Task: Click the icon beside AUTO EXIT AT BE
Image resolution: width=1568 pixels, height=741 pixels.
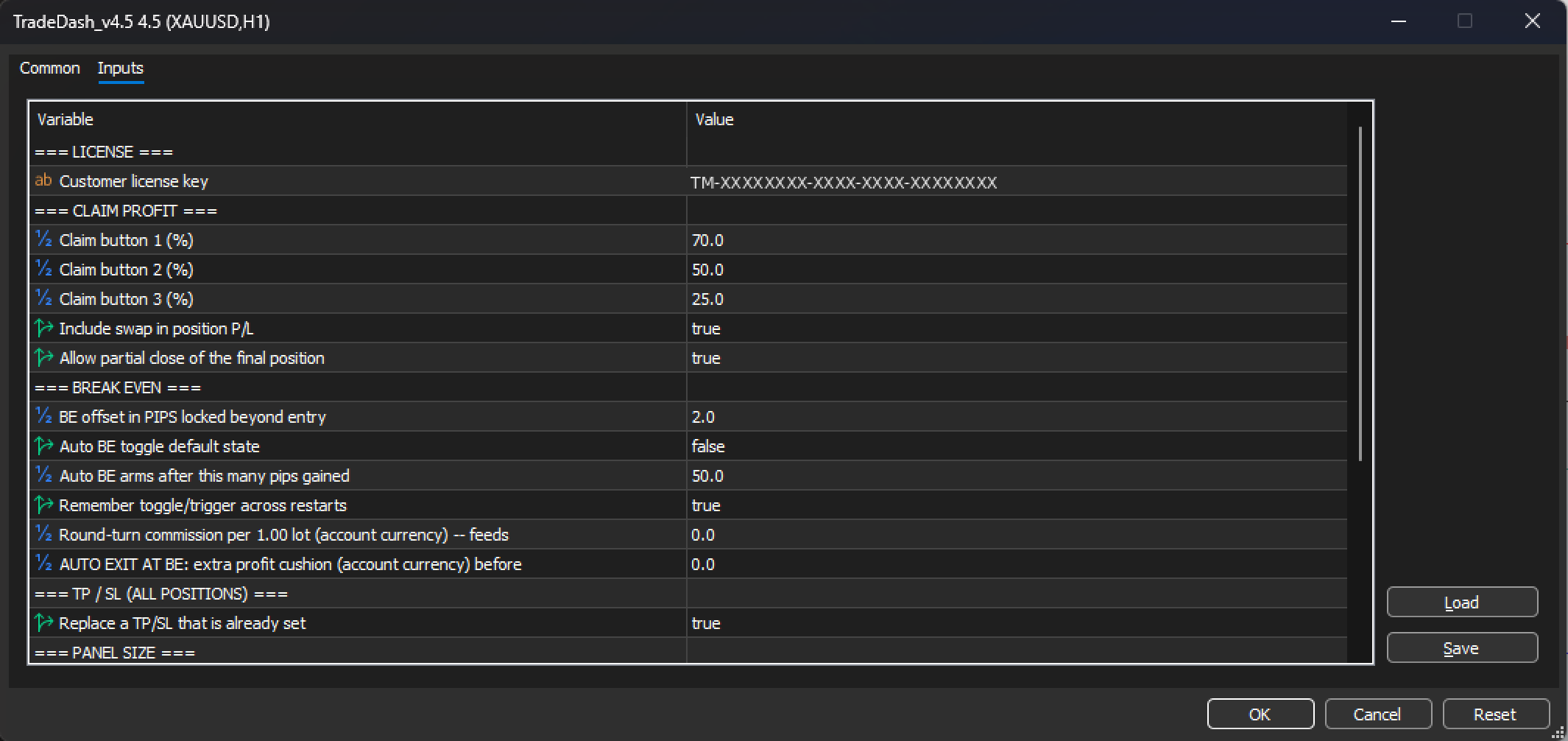Action: 43,563
